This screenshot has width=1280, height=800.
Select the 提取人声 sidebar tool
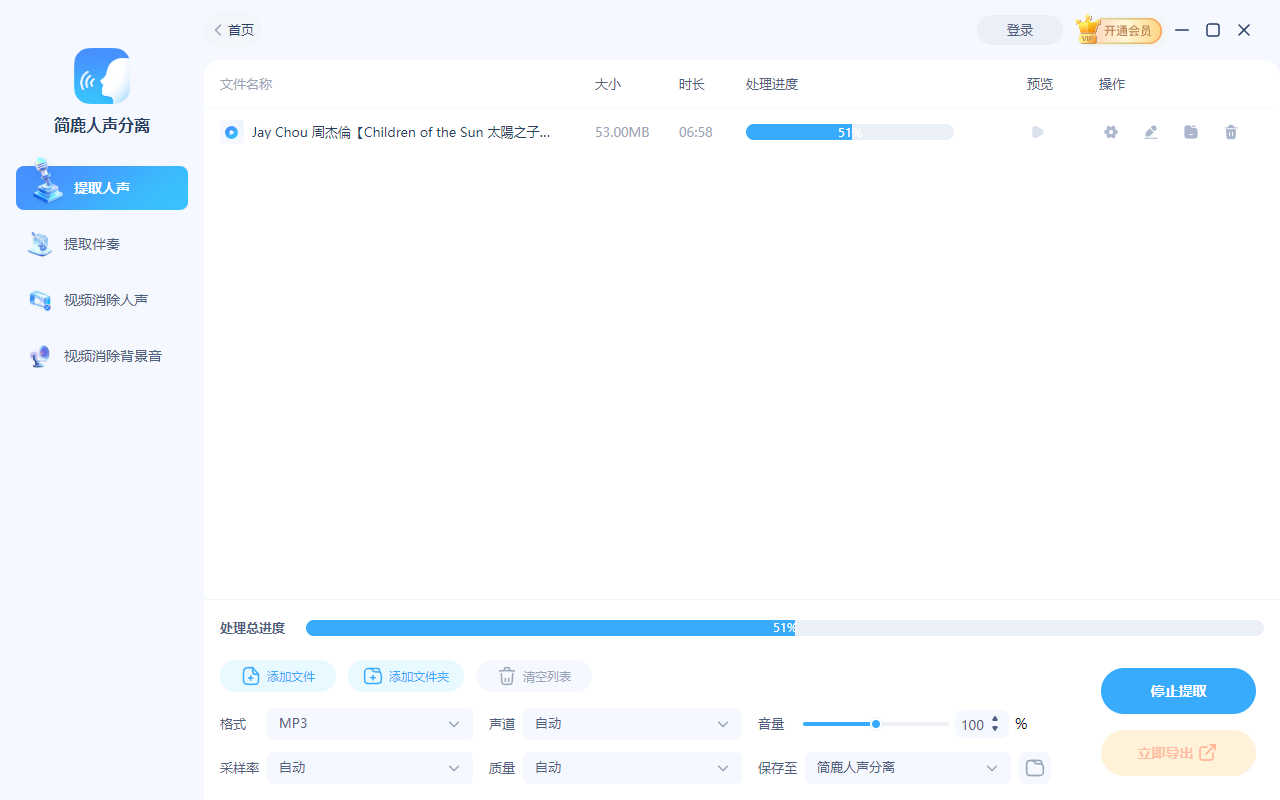[x=101, y=187]
